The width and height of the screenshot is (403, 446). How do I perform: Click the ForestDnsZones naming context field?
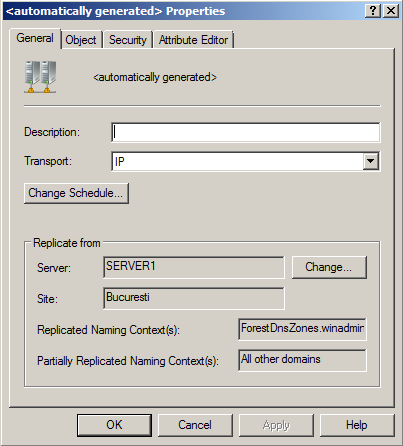(x=302, y=329)
